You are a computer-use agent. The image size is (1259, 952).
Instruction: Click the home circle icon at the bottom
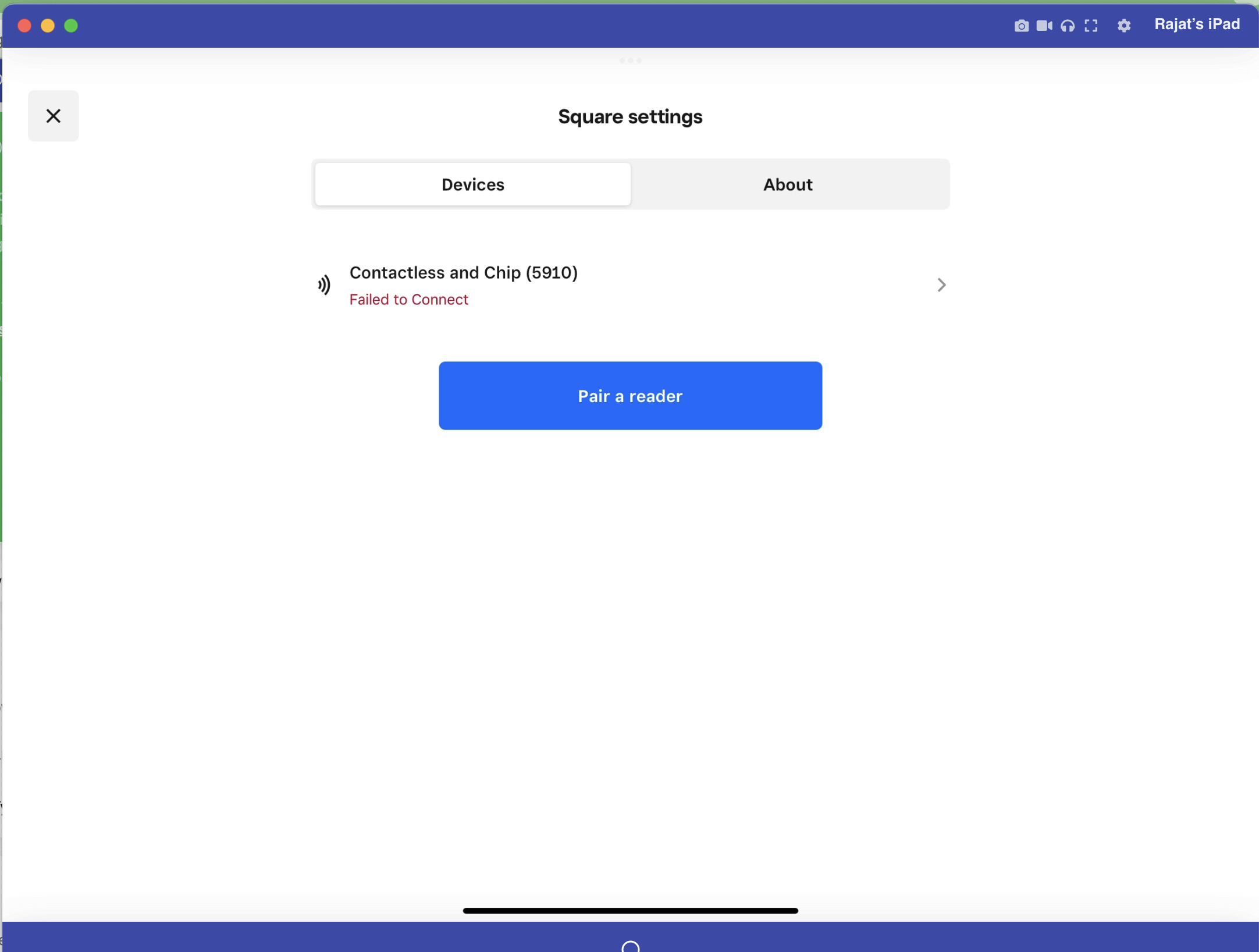click(x=630, y=946)
